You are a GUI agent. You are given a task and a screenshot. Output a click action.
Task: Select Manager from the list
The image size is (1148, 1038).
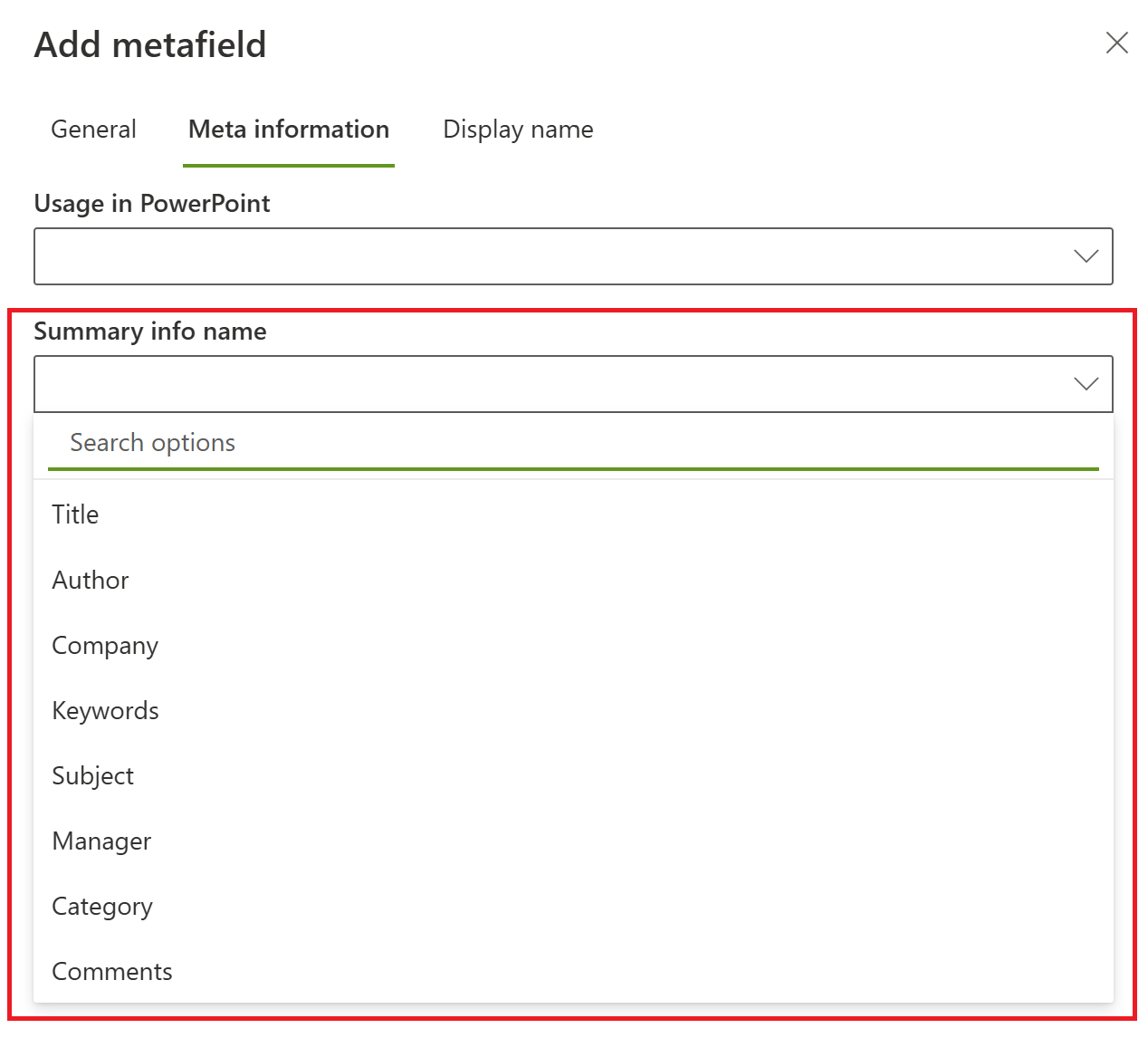pyautogui.click(x=102, y=841)
